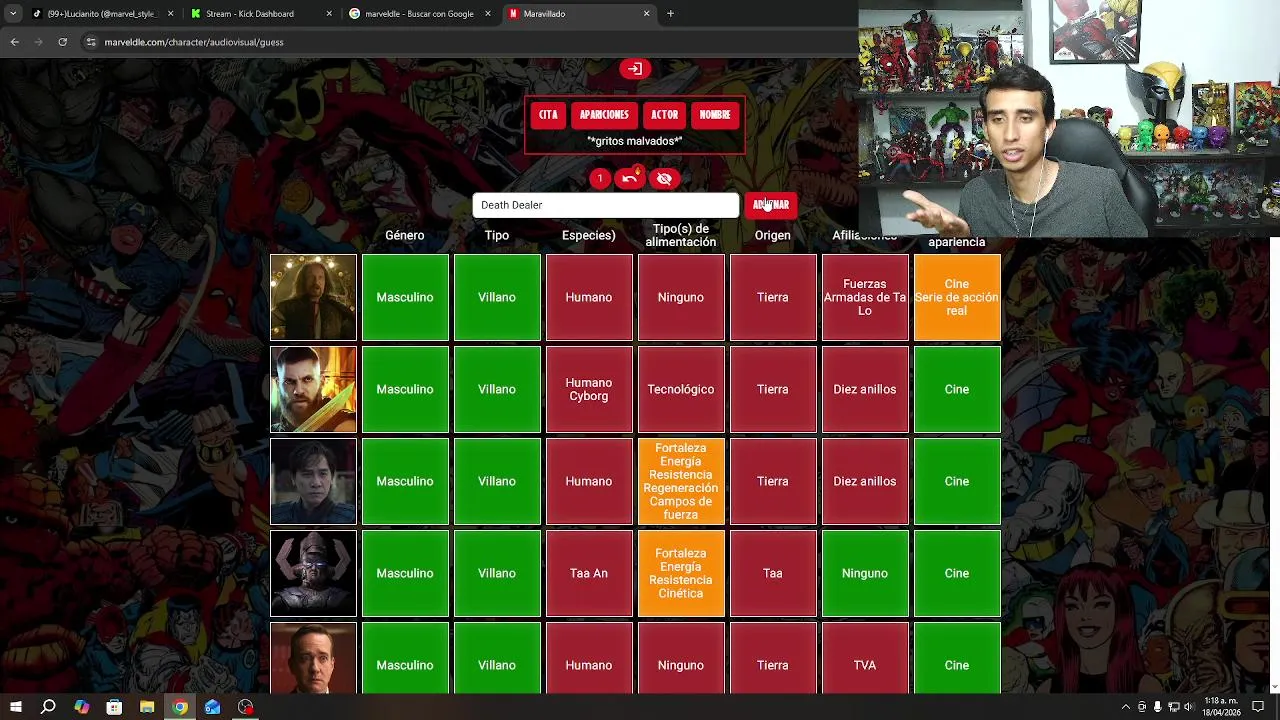The width and height of the screenshot is (1280, 720).
Task: Select the bearded man with blade portrait
Action: [x=313, y=389]
